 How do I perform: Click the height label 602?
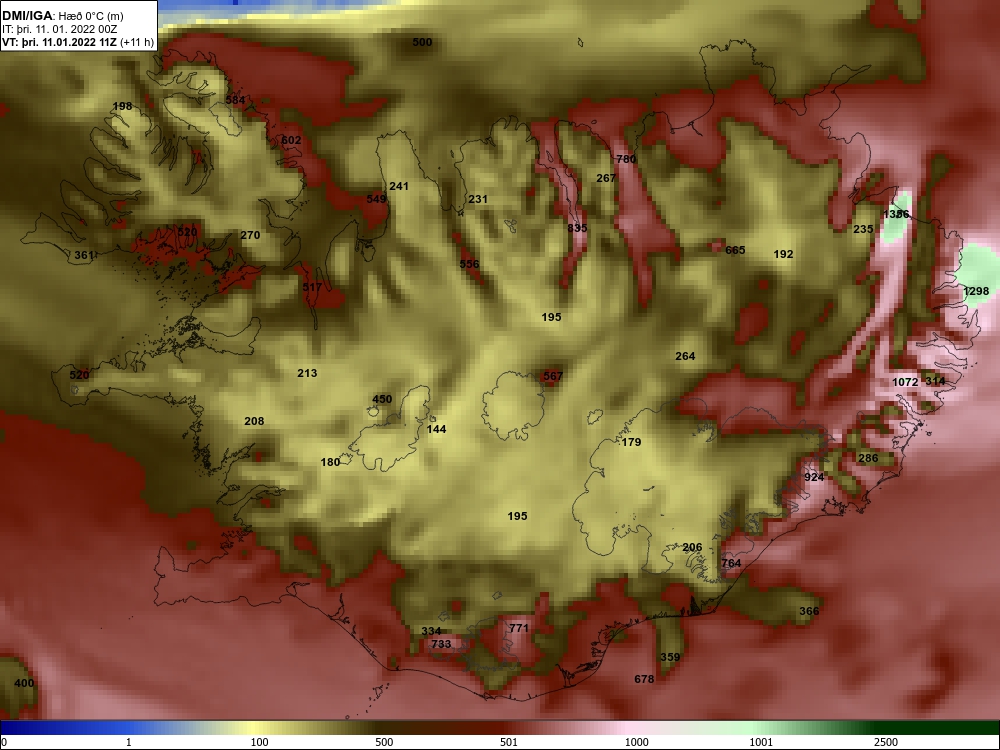coord(291,140)
